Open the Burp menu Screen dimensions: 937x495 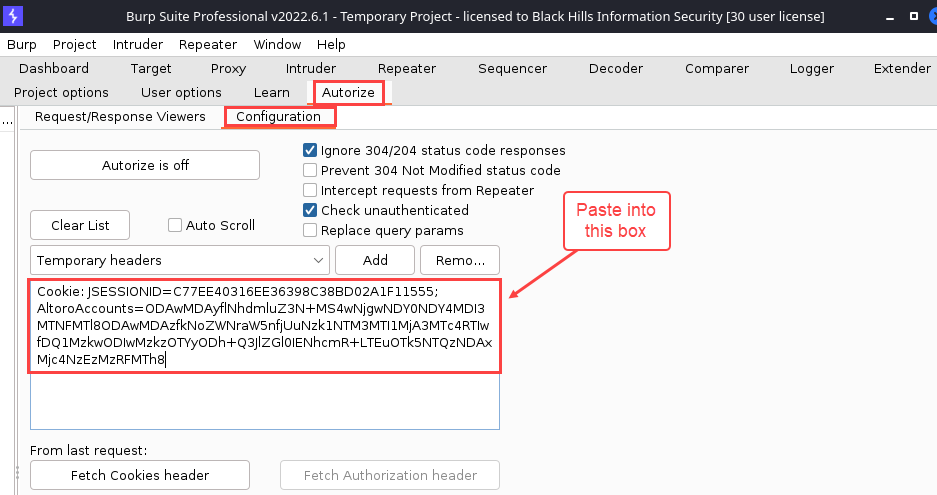tap(21, 45)
